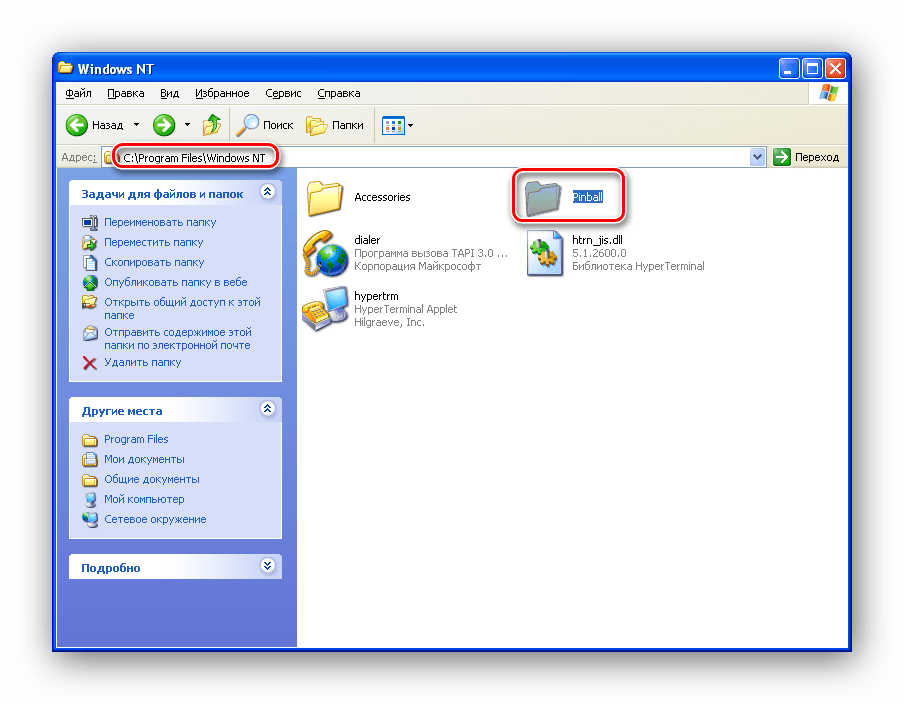
Task: Toggle the Папки folders pane button
Action: [x=335, y=125]
